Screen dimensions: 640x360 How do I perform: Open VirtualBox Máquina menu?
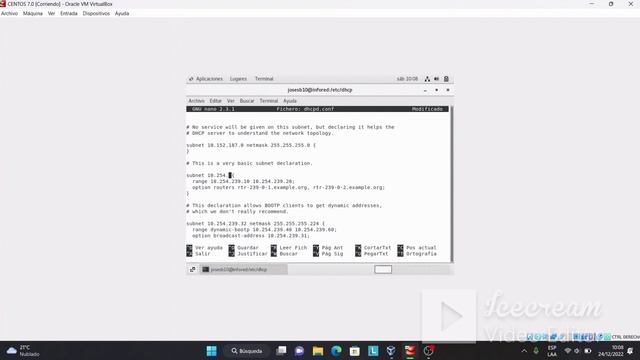click(33, 13)
